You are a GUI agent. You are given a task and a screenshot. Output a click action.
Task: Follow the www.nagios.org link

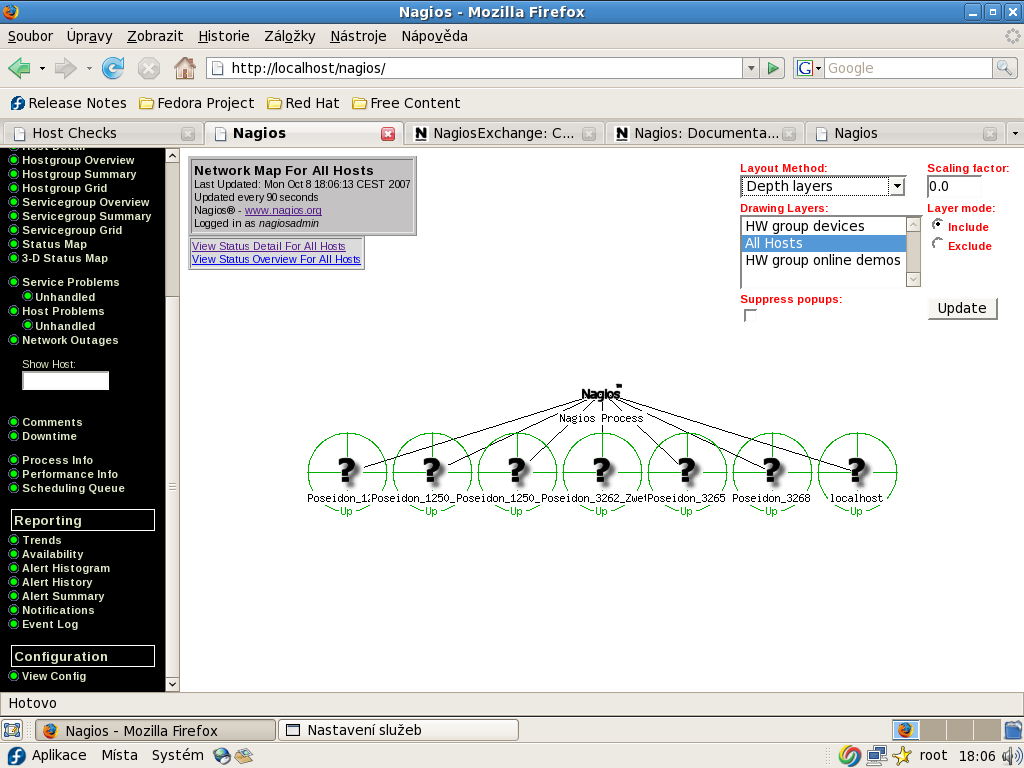click(283, 210)
